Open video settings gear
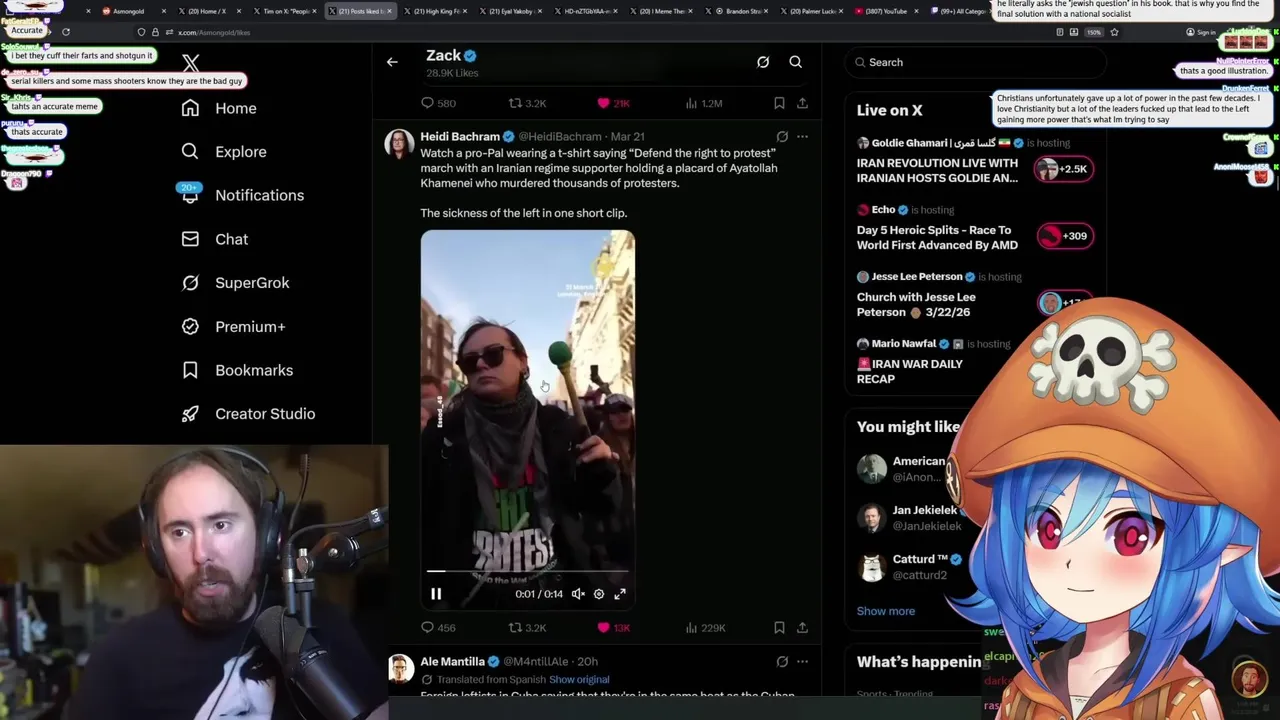 (x=599, y=594)
